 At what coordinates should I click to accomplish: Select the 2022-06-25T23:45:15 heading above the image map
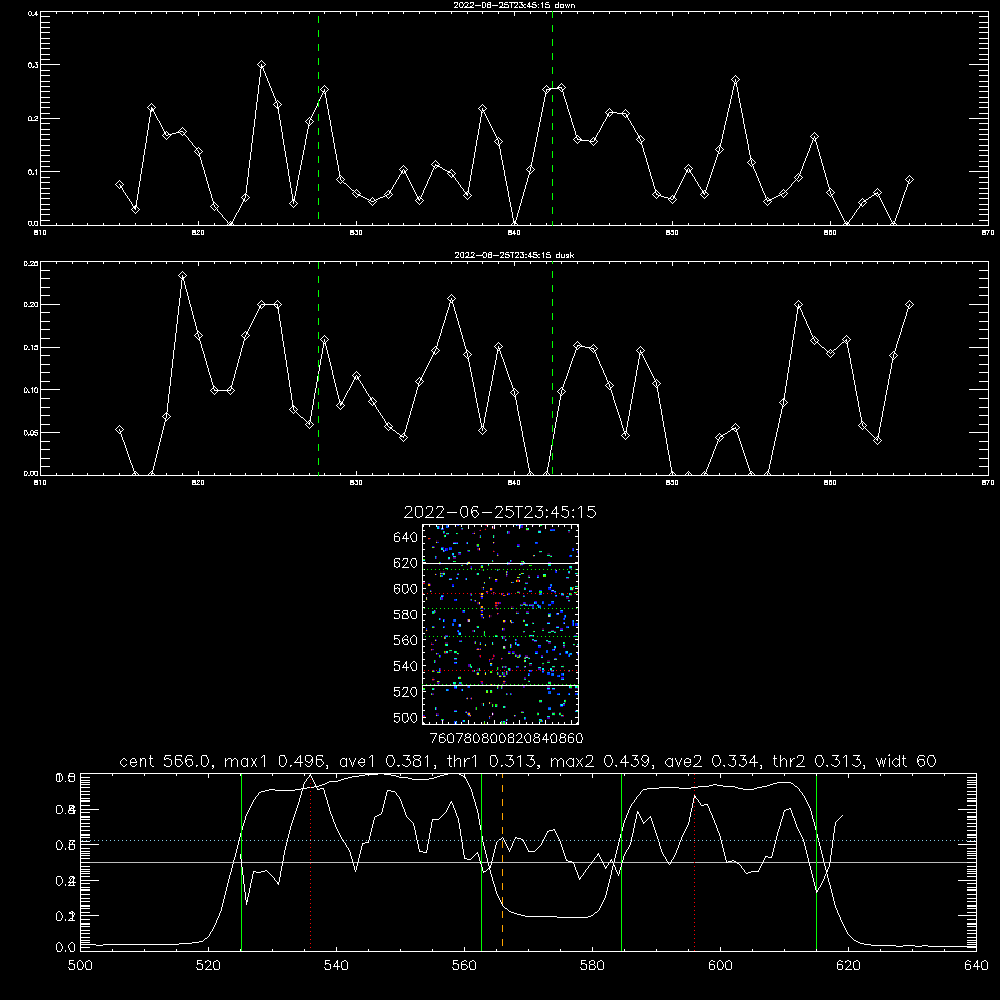click(x=500, y=512)
